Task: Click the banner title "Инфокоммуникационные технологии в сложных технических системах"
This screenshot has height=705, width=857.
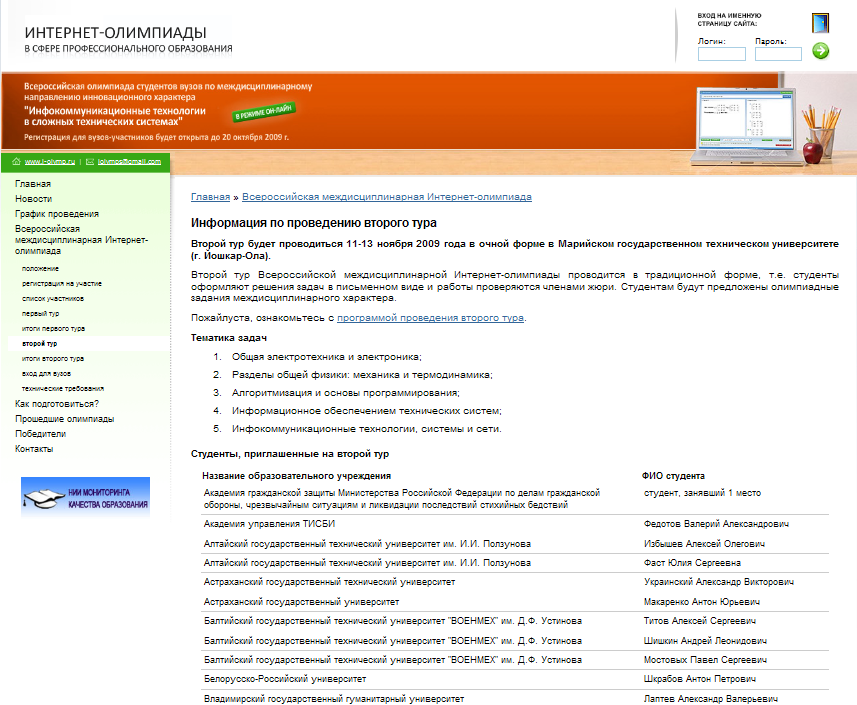Action: (115, 116)
